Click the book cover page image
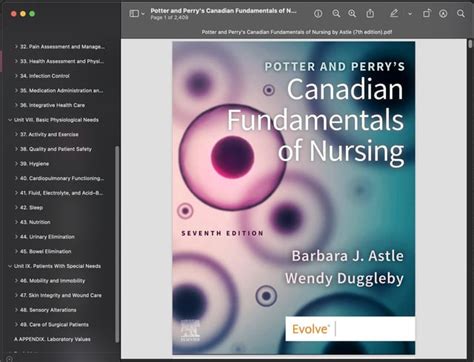The height and width of the screenshot is (362, 474). [x=294, y=198]
